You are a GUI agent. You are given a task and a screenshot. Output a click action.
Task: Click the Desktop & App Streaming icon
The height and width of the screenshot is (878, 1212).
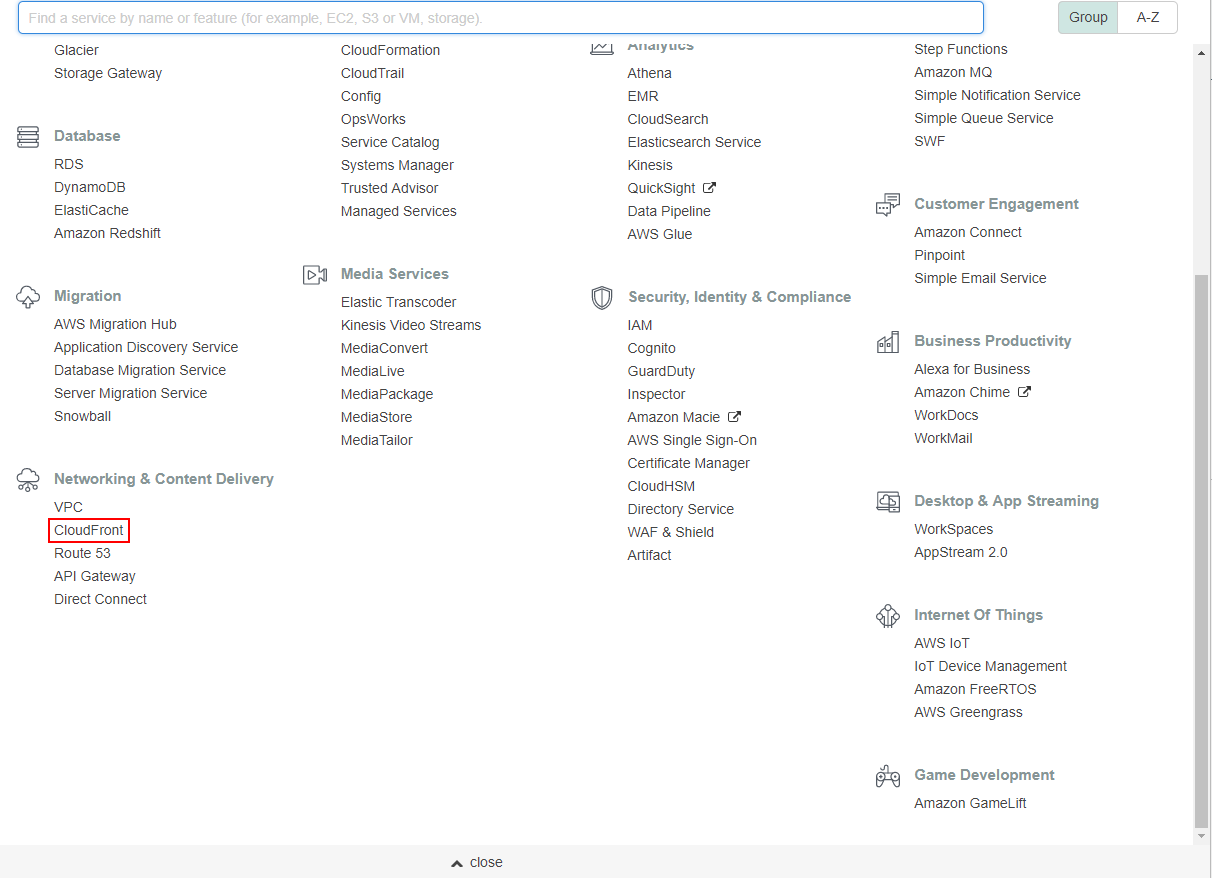[x=888, y=502]
